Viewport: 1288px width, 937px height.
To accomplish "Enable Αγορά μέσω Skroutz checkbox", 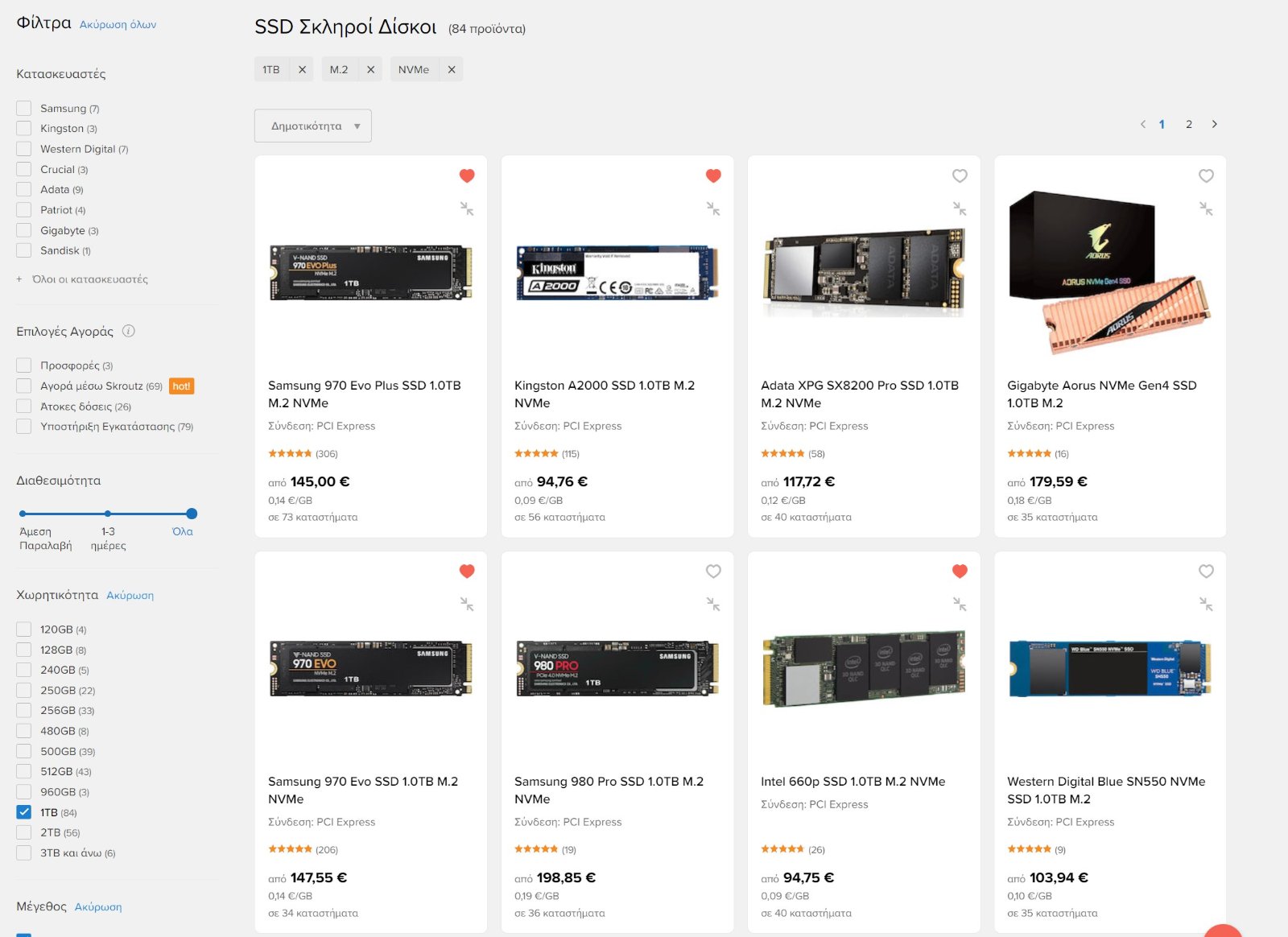I will [x=24, y=386].
